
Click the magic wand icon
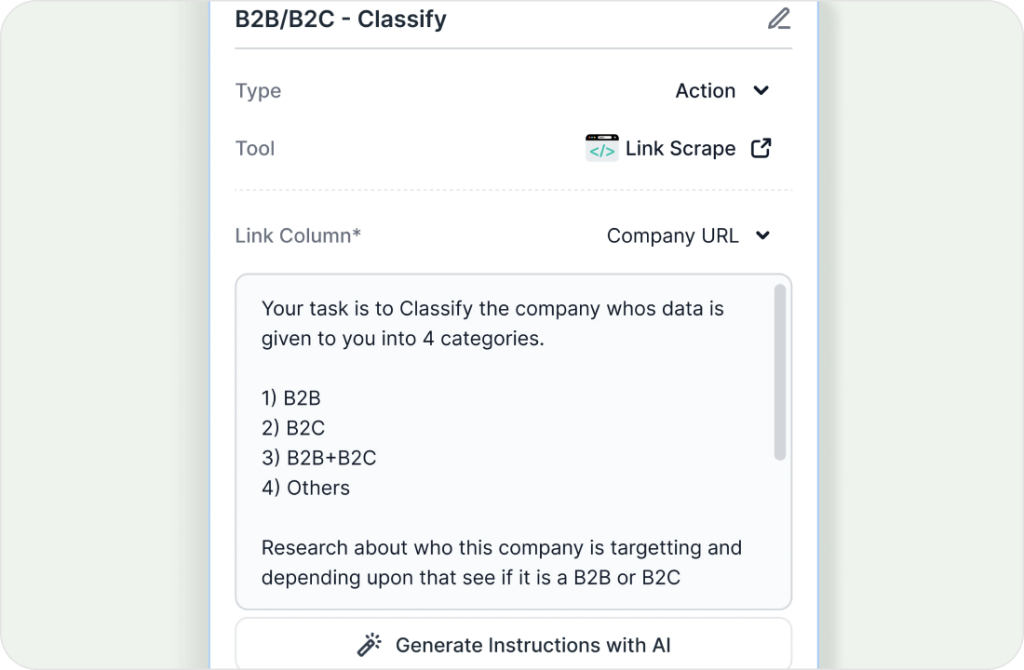pos(370,645)
